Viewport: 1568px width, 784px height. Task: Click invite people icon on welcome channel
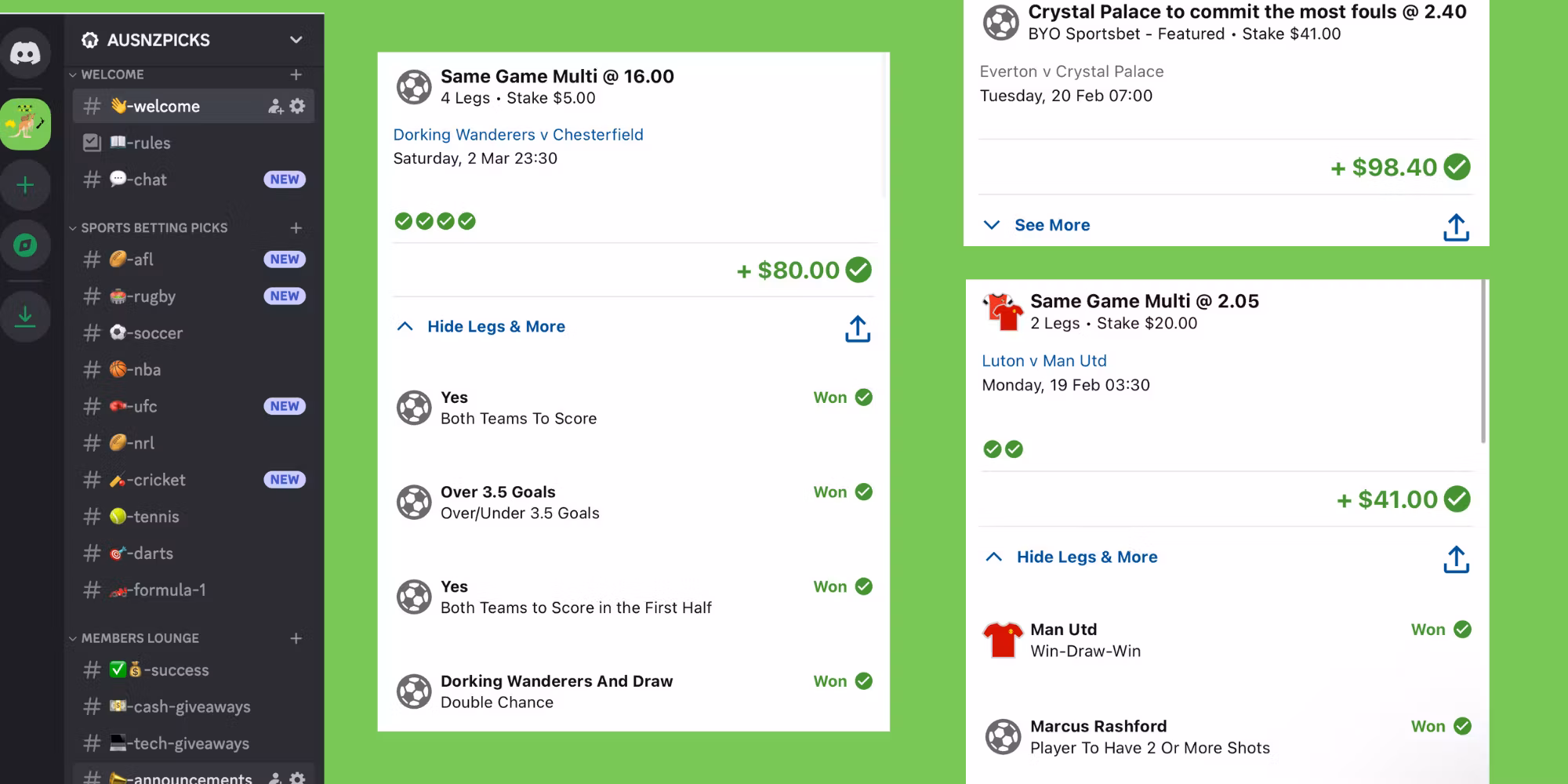[x=275, y=107]
